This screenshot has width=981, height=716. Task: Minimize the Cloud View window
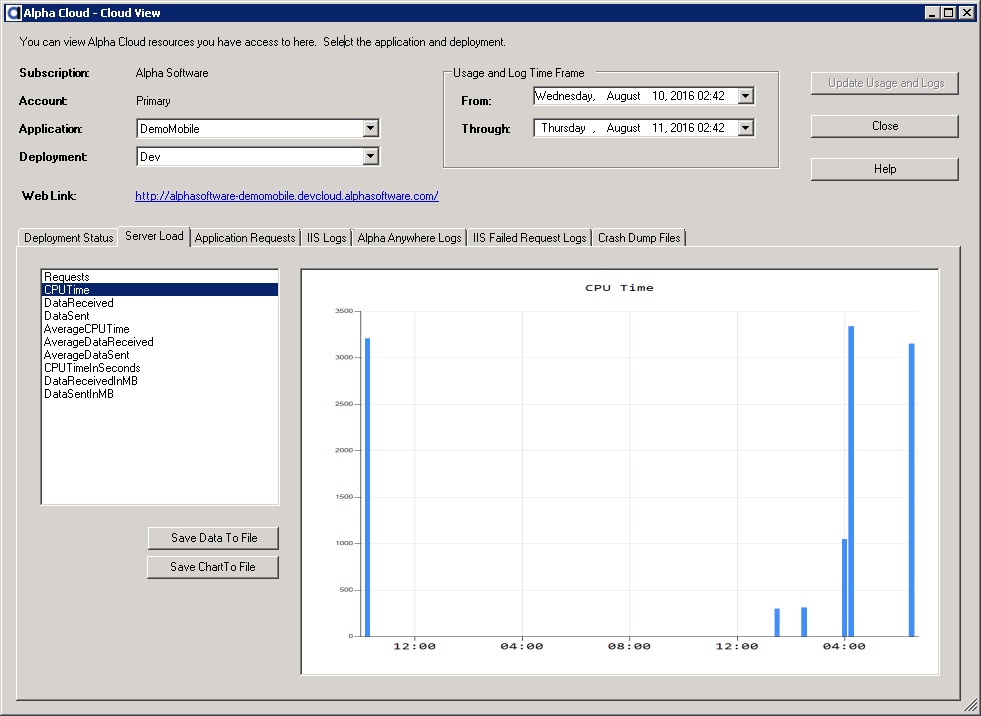click(932, 13)
